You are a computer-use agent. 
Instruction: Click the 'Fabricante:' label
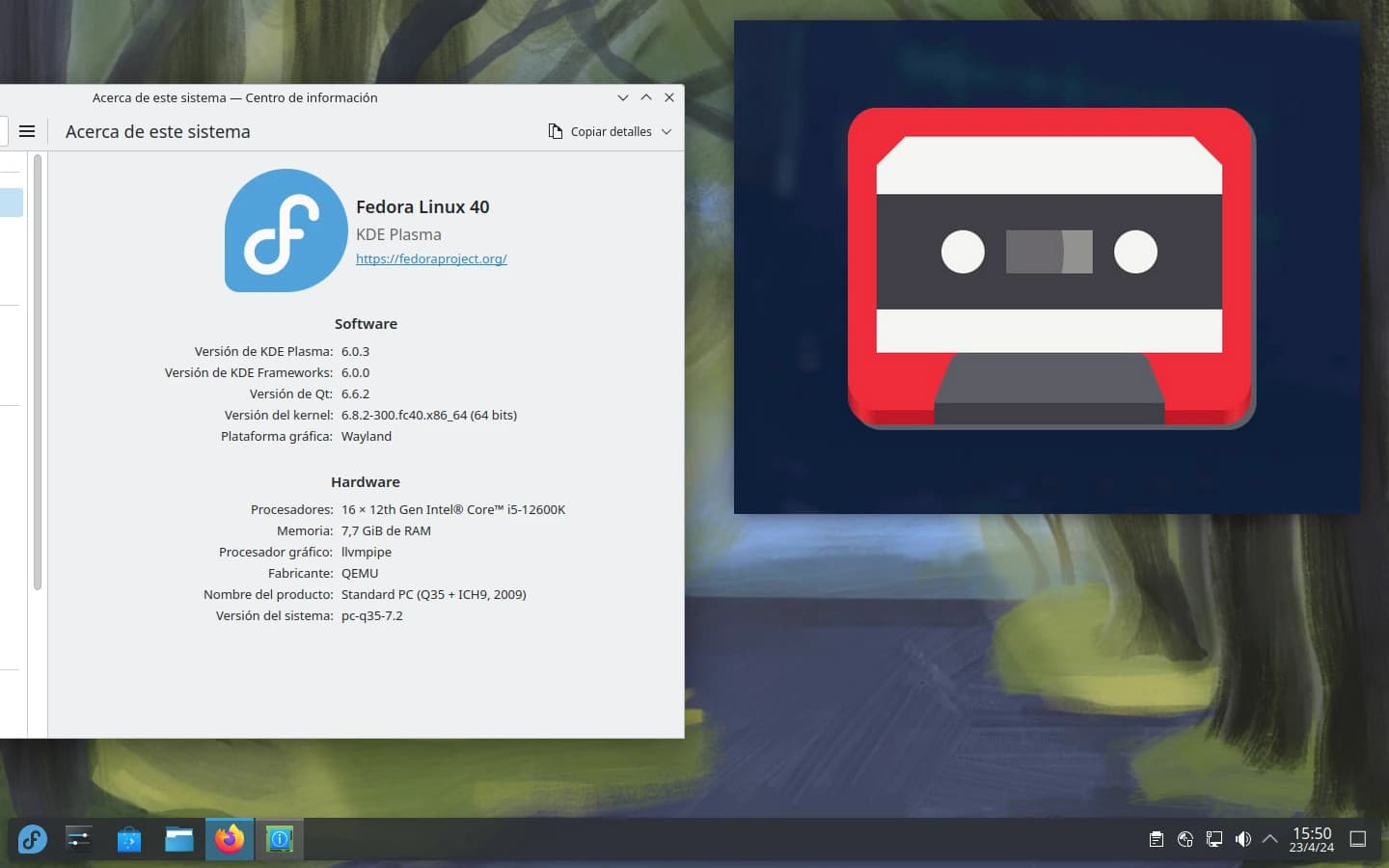(x=301, y=573)
